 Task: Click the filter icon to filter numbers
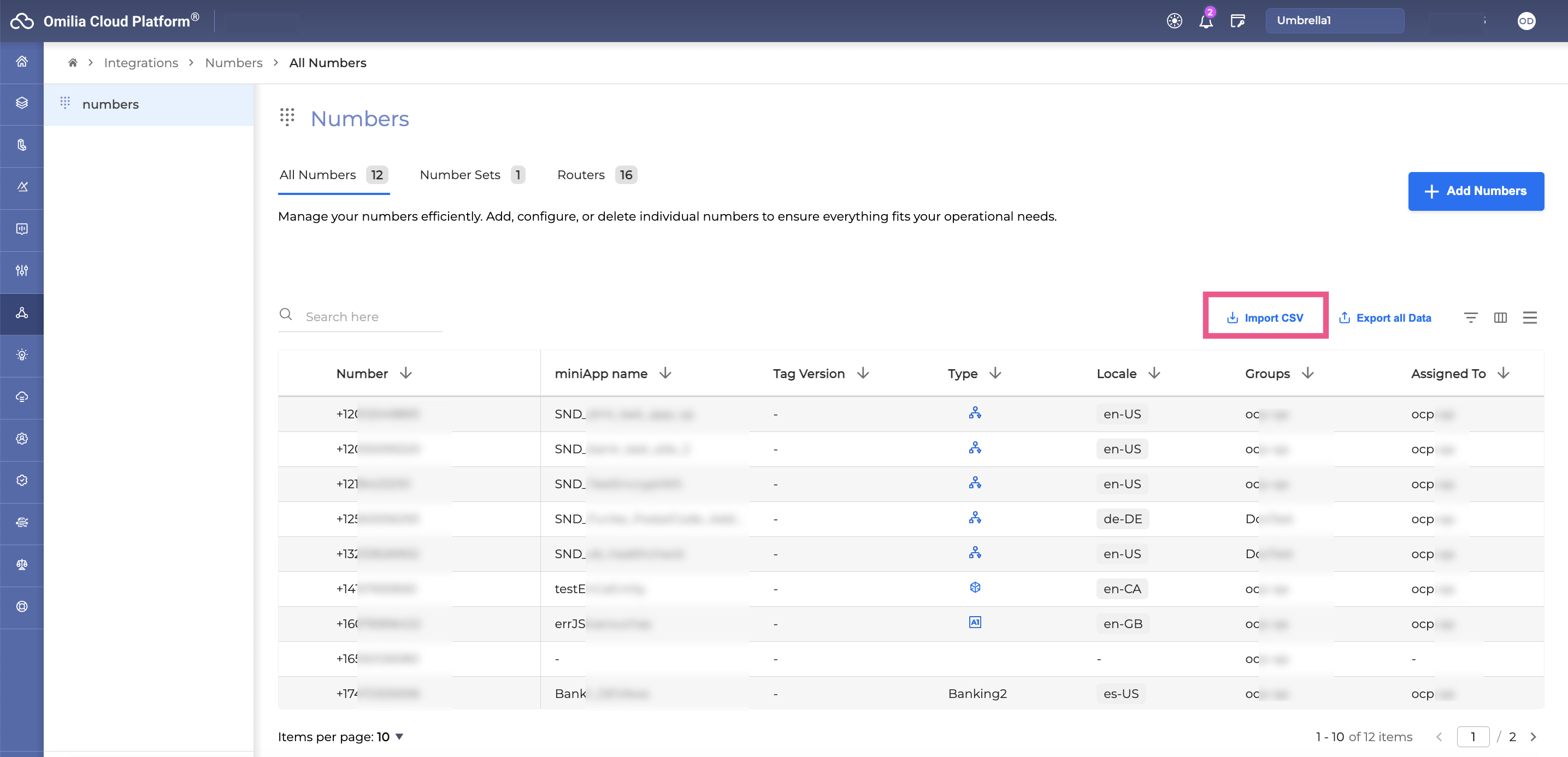(x=1471, y=317)
